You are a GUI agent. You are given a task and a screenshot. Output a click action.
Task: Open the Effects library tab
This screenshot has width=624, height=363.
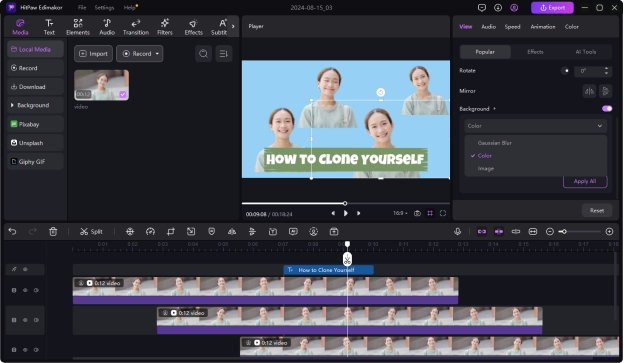pyautogui.click(x=193, y=27)
